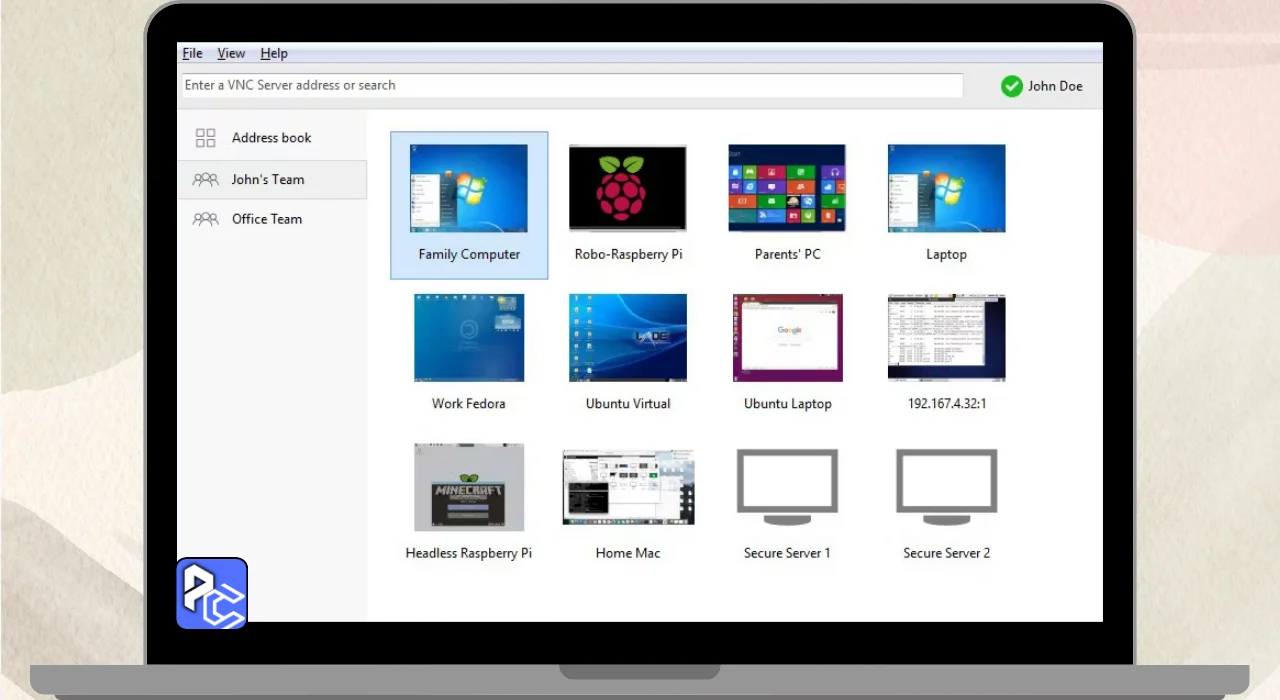Select the Headless Raspberry Pi thumbnail
Image resolution: width=1280 pixels, height=700 pixels.
469,487
